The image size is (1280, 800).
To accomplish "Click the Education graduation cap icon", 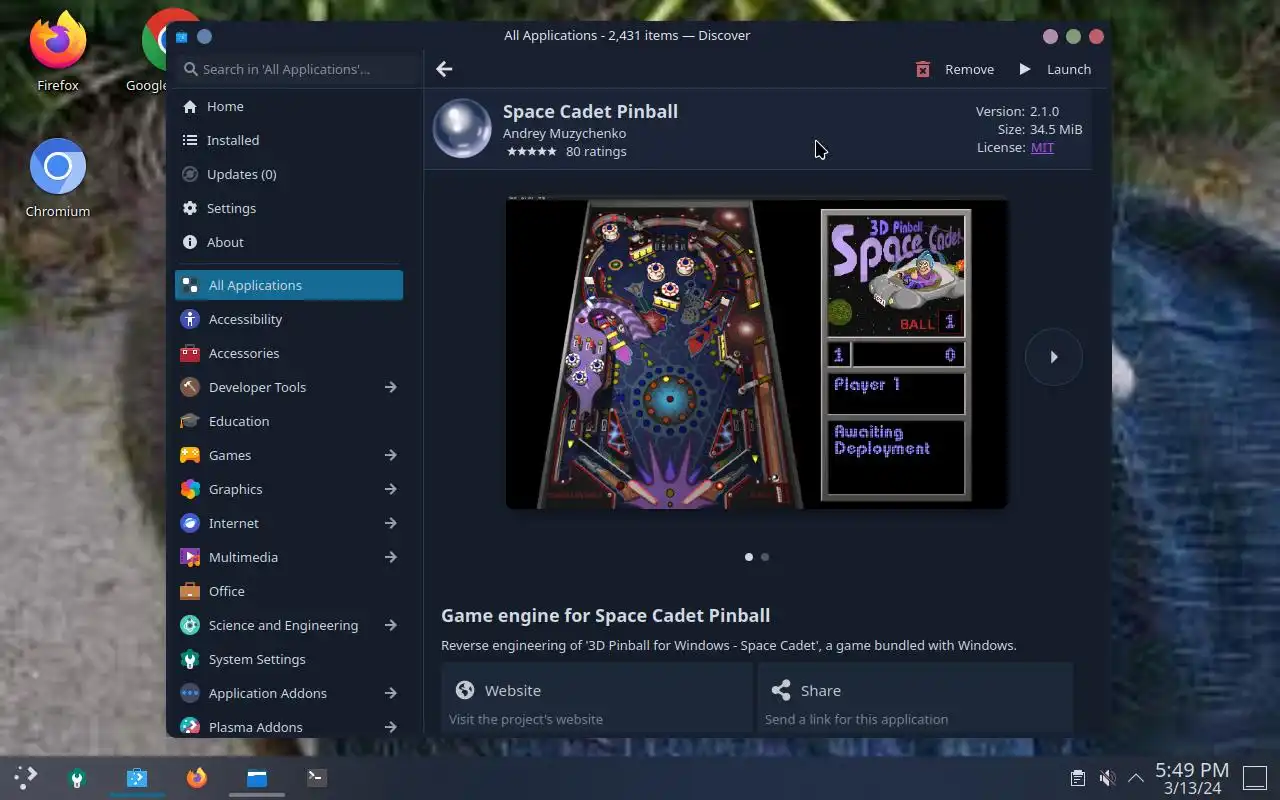I will point(190,421).
